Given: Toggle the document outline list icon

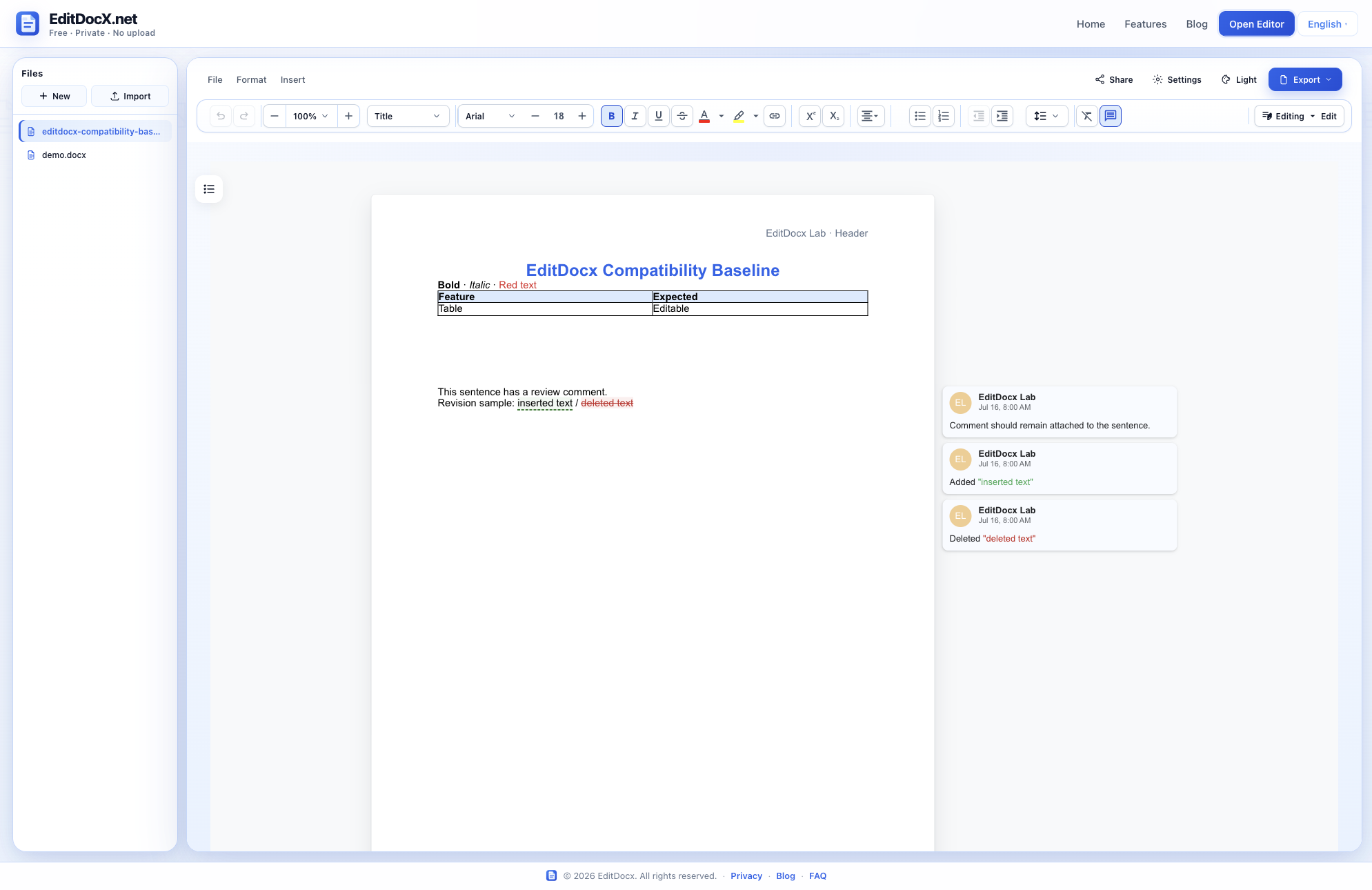Looking at the screenshot, I should click(x=209, y=189).
